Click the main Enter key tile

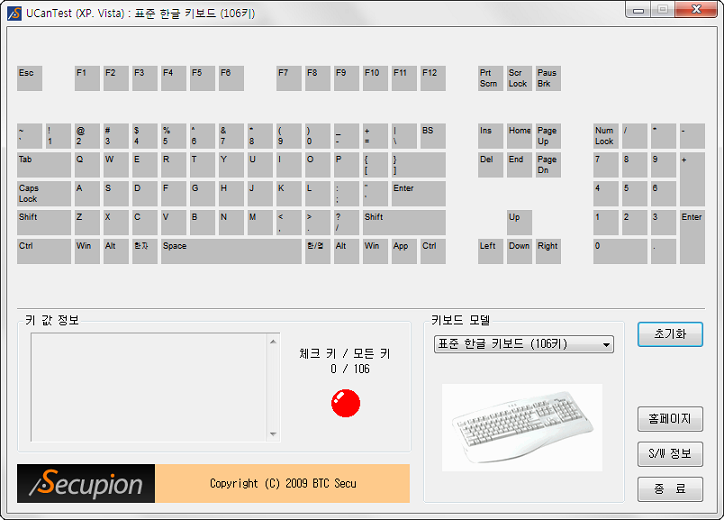tap(419, 193)
